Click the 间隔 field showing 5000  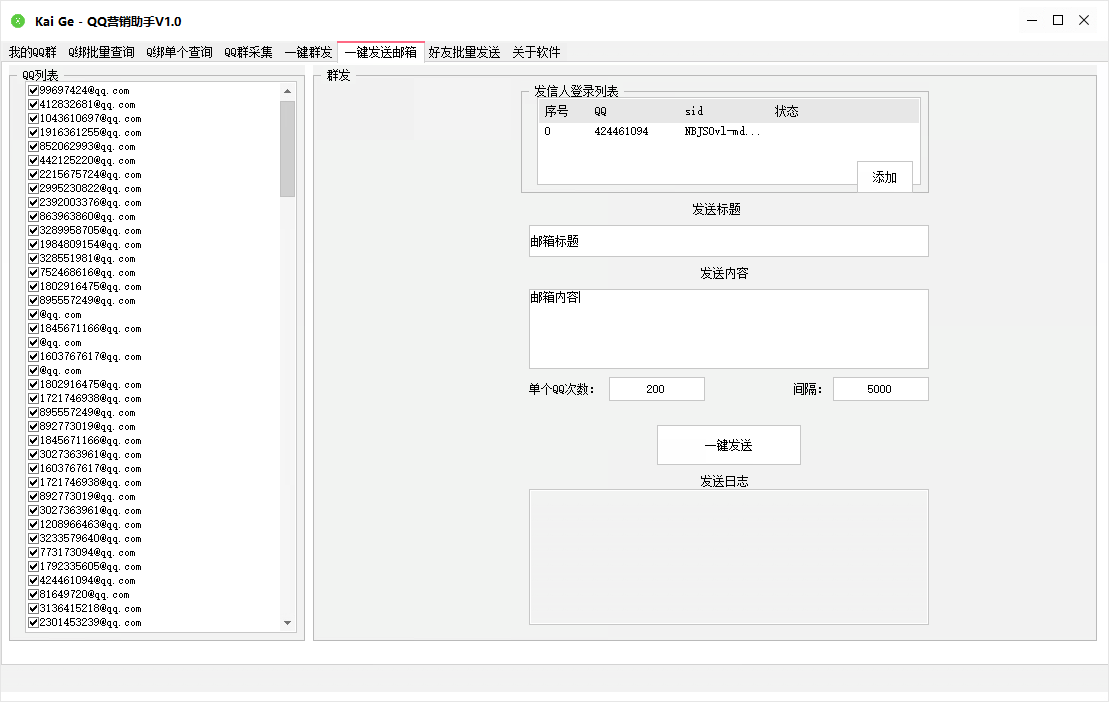click(x=880, y=389)
